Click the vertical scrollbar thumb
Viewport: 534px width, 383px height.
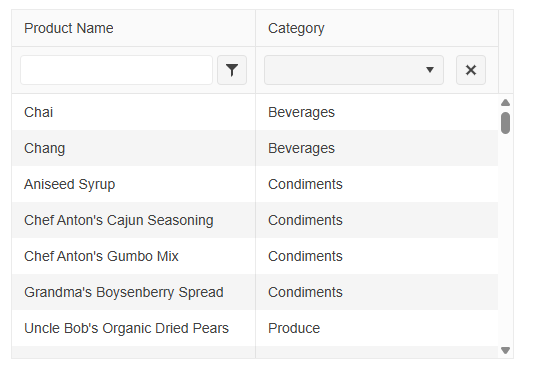(x=505, y=123)
